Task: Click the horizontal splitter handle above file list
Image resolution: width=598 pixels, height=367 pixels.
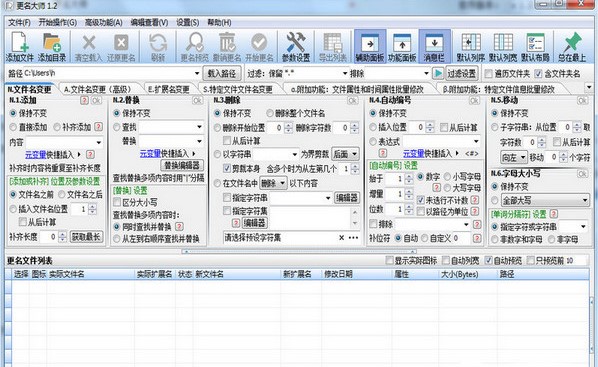Action: click(x=299, y=251)
